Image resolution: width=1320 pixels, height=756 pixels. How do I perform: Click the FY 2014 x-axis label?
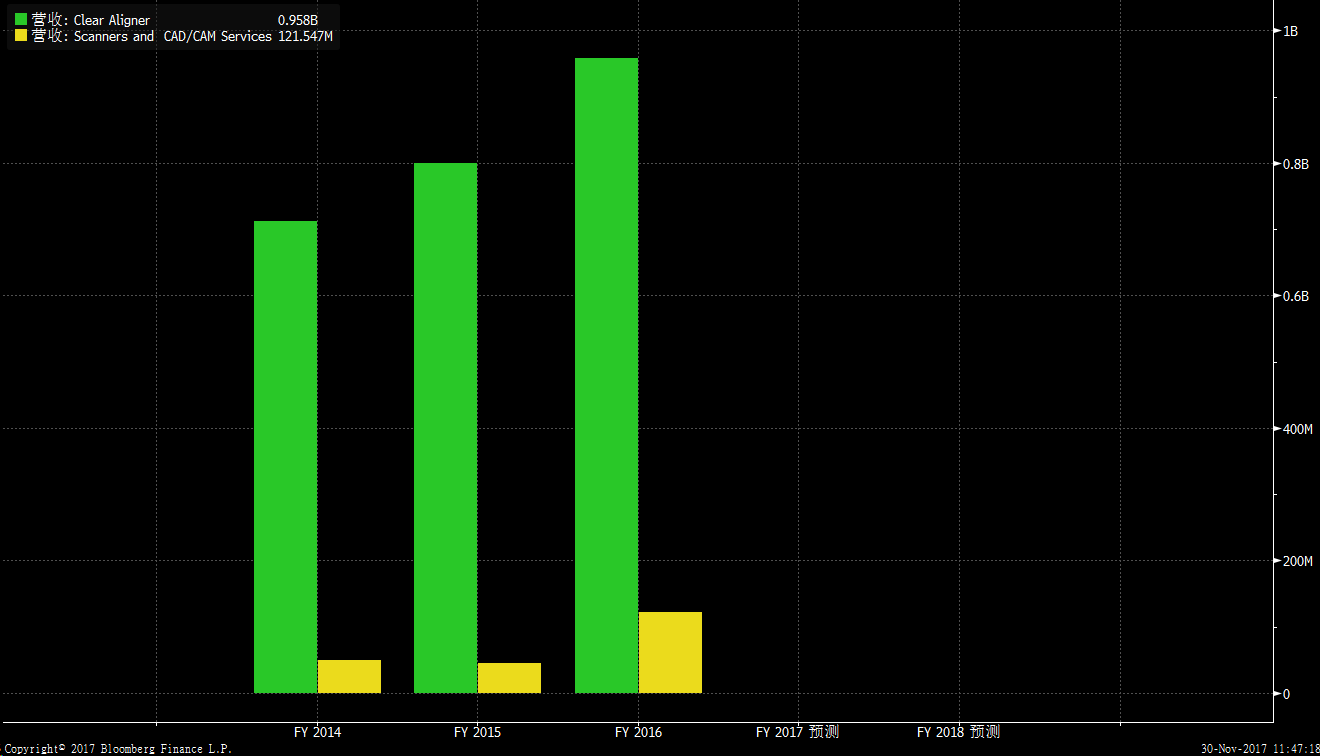pyautogui.click(x=317, y=732)
